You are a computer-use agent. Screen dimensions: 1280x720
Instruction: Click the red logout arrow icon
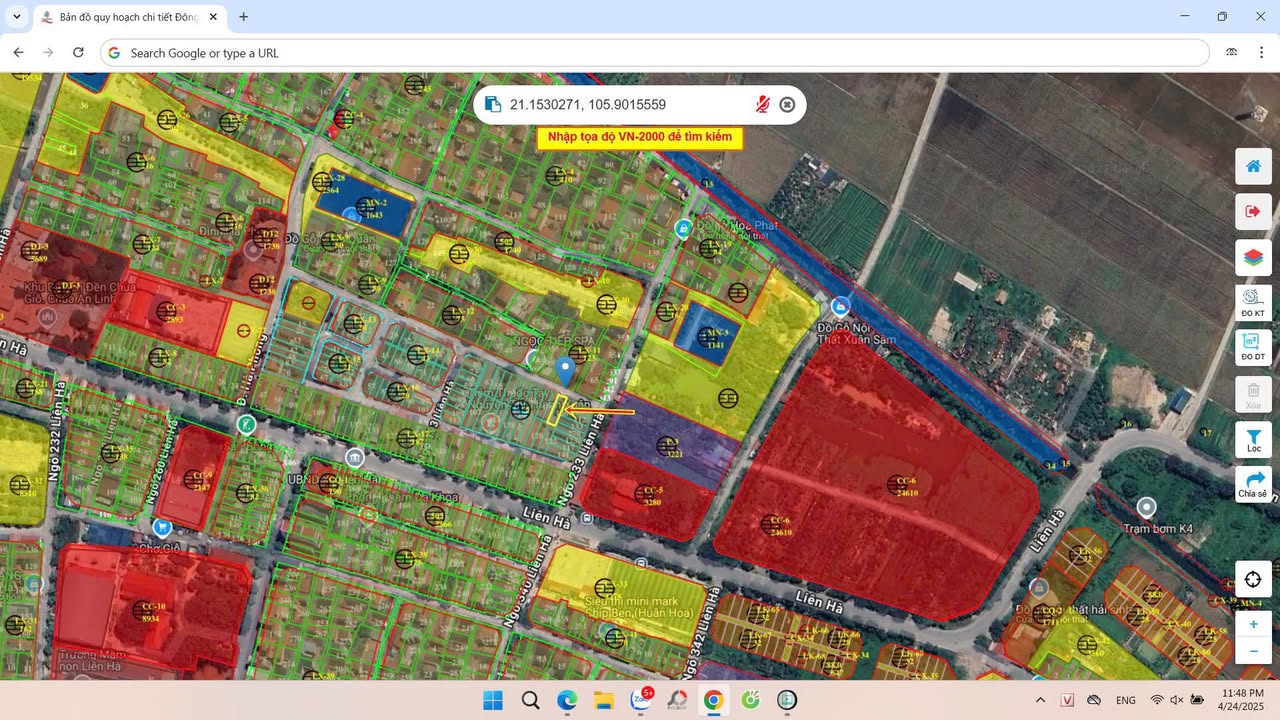[1253, 211]
